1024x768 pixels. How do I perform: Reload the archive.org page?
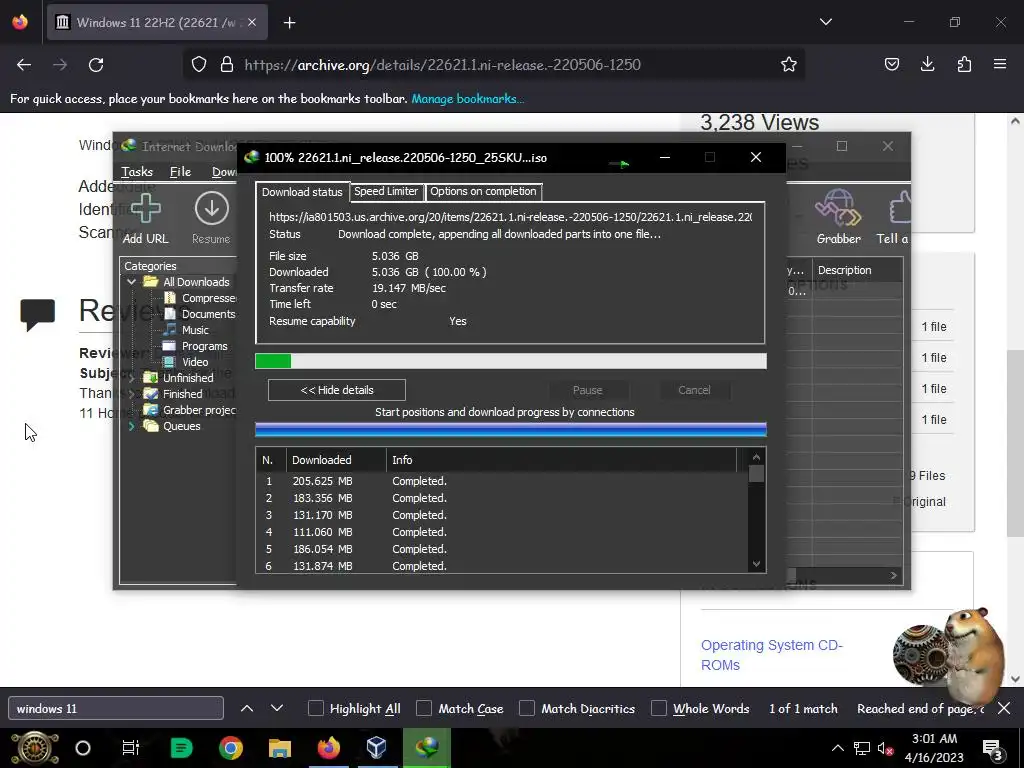click(96, 65)
